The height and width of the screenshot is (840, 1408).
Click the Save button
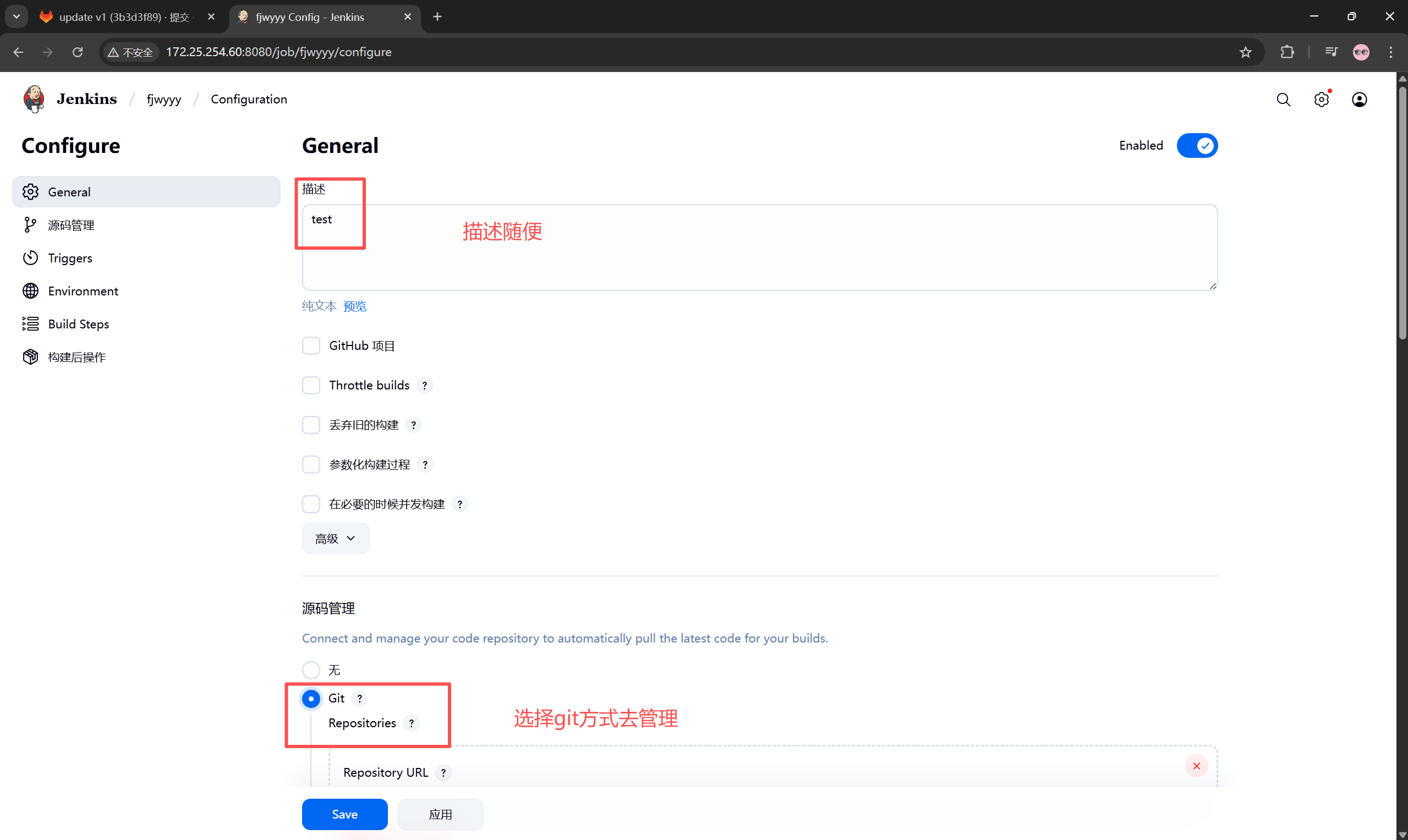(344, 814)
